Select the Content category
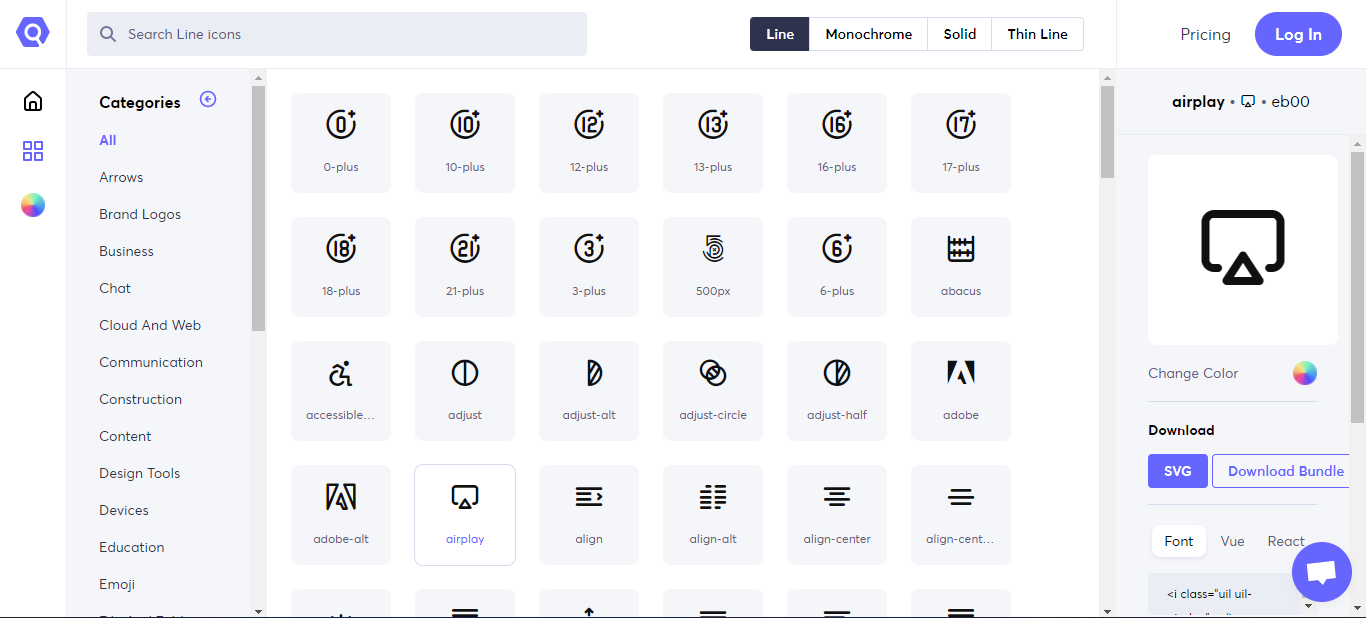 [125, 436]
